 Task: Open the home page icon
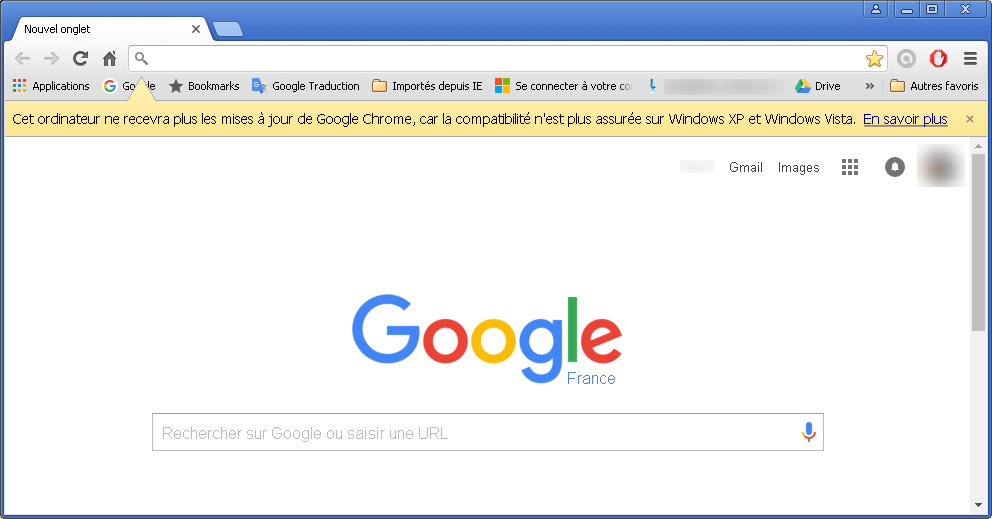click(x=109, y=59)
